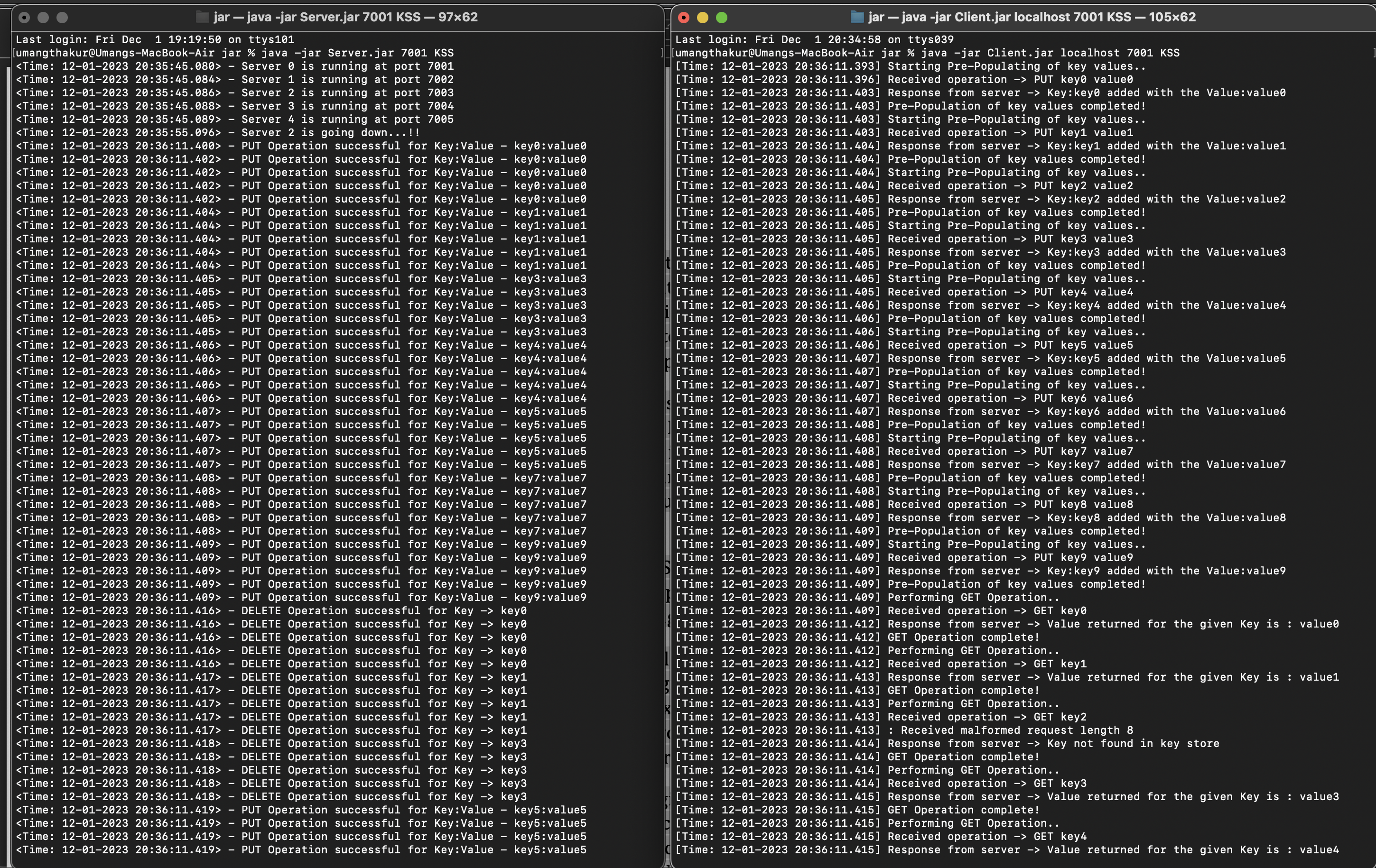Screen dimensions: 1376x868
Task: Click 'Key:key4 added with the Value:value4' response line
Action: [x=981, y=305]
